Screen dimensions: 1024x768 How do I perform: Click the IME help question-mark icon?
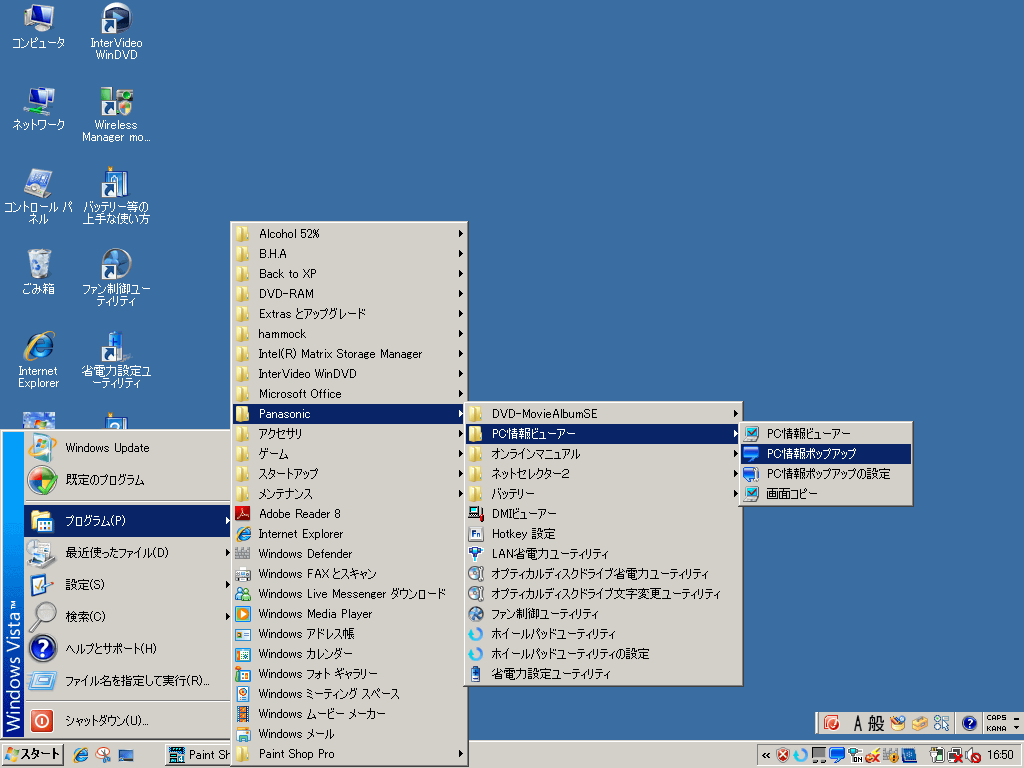(x=969, y=723)
